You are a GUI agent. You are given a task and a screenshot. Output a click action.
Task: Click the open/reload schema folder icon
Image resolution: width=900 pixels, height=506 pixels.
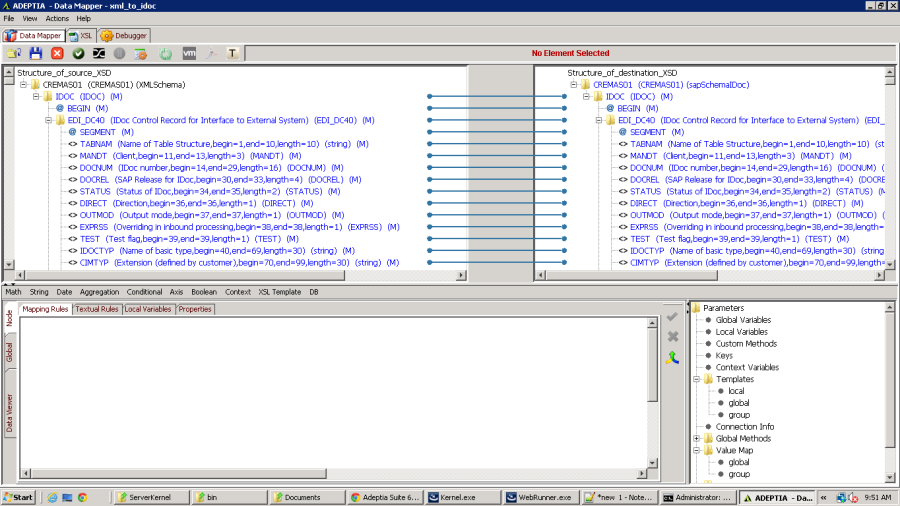tap(14, 53)
